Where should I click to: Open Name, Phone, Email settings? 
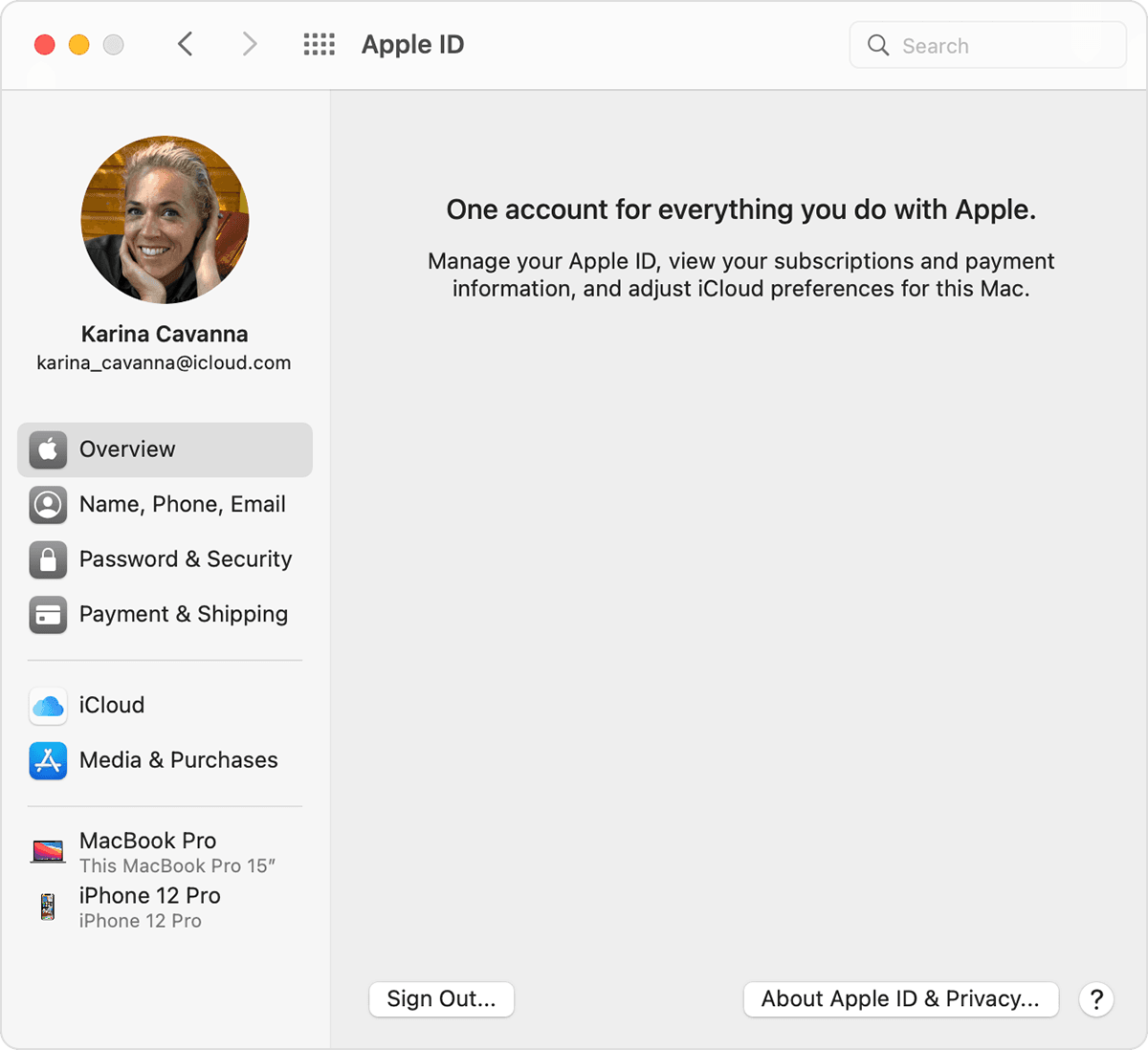165,505
